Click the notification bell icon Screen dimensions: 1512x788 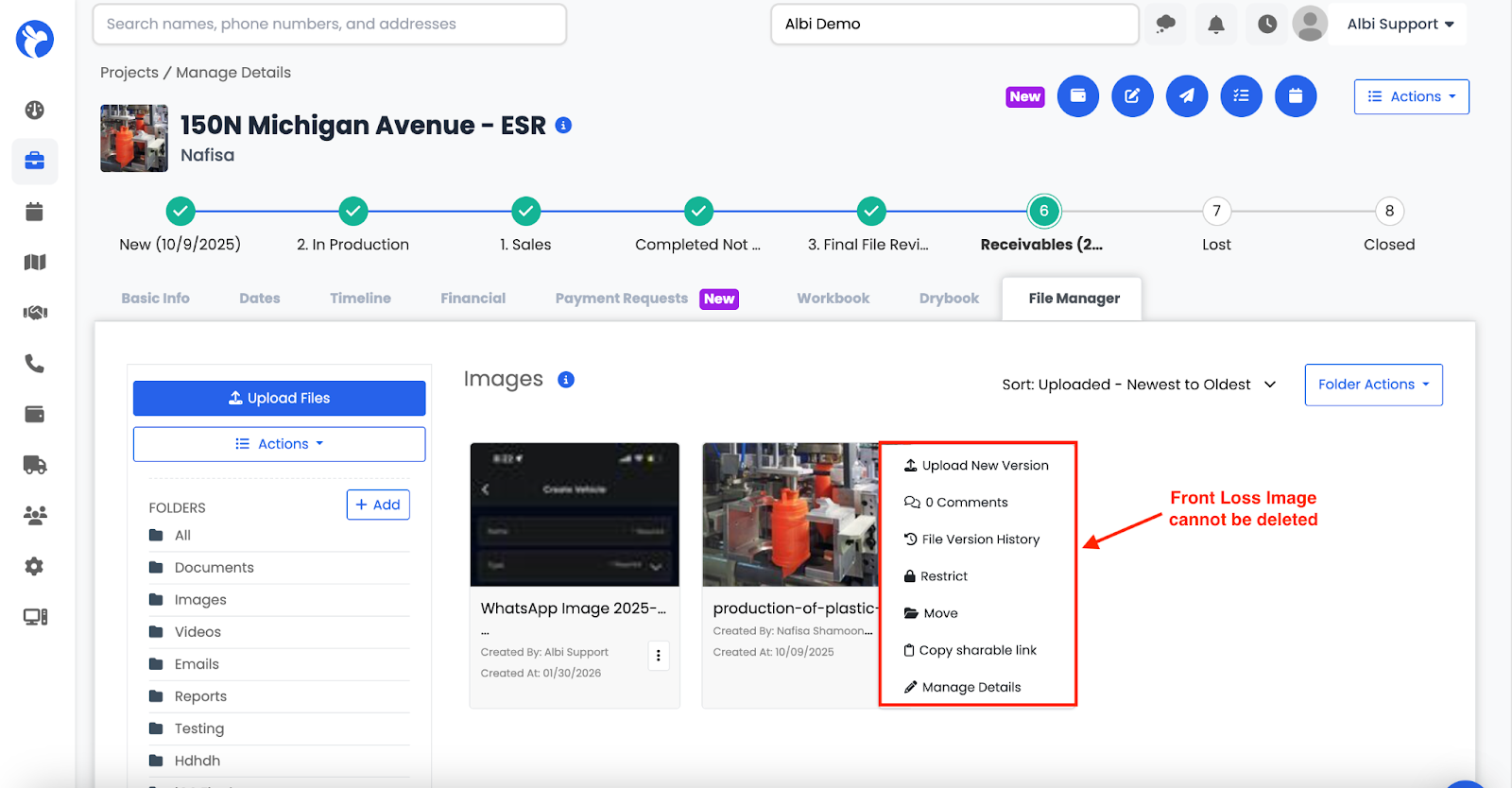coord(1216,25)
